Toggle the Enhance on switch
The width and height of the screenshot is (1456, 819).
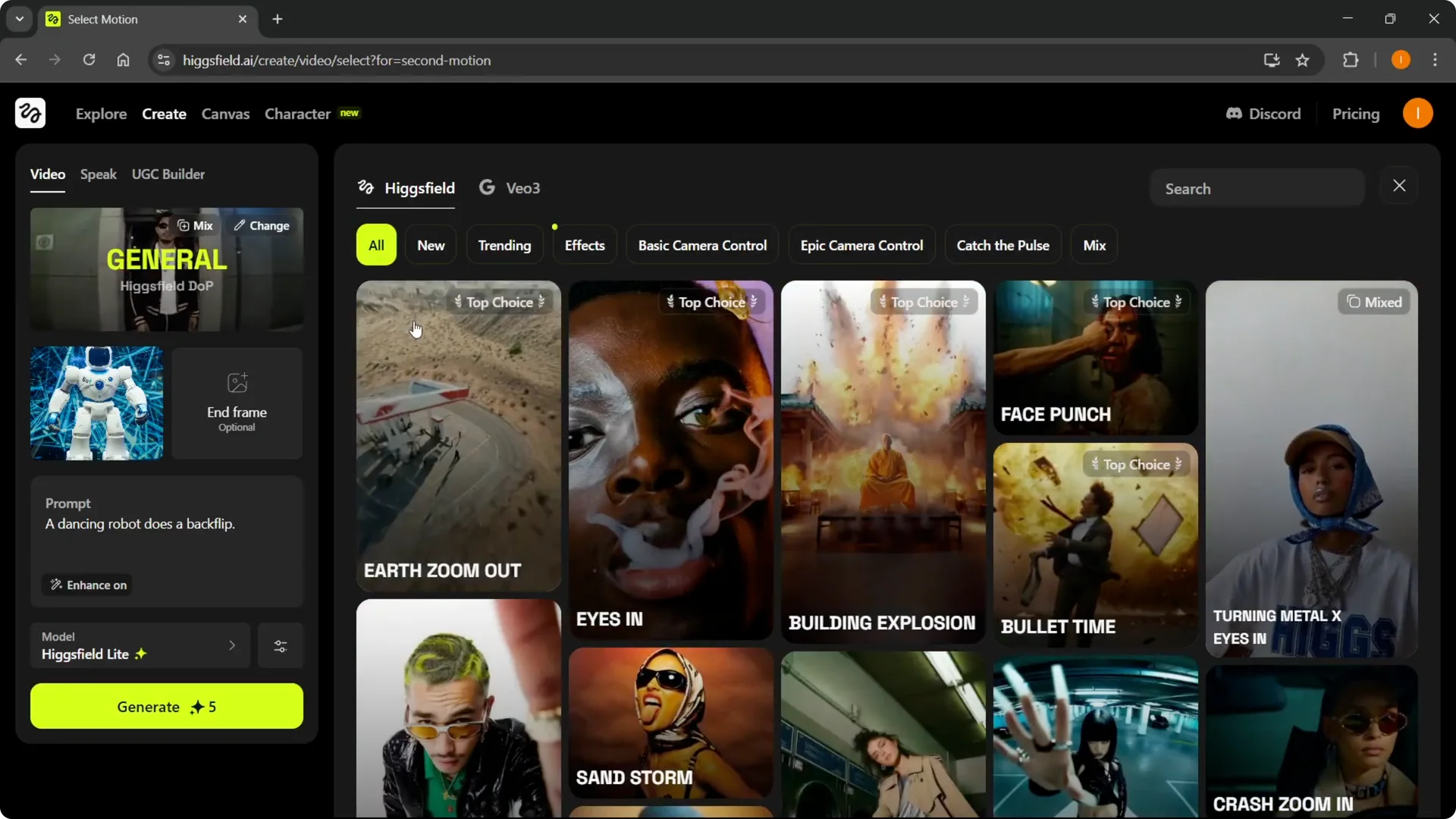click(x=88, y=585)
